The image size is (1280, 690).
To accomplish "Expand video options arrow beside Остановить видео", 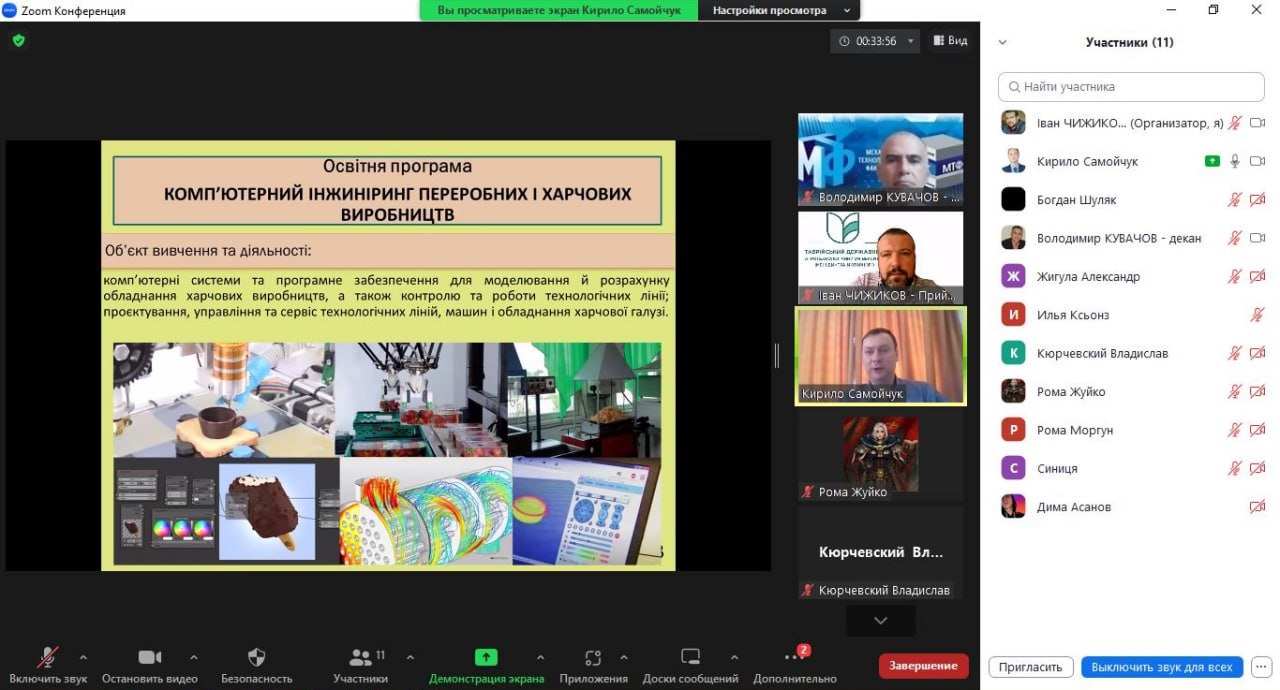I will coord(193,658).
